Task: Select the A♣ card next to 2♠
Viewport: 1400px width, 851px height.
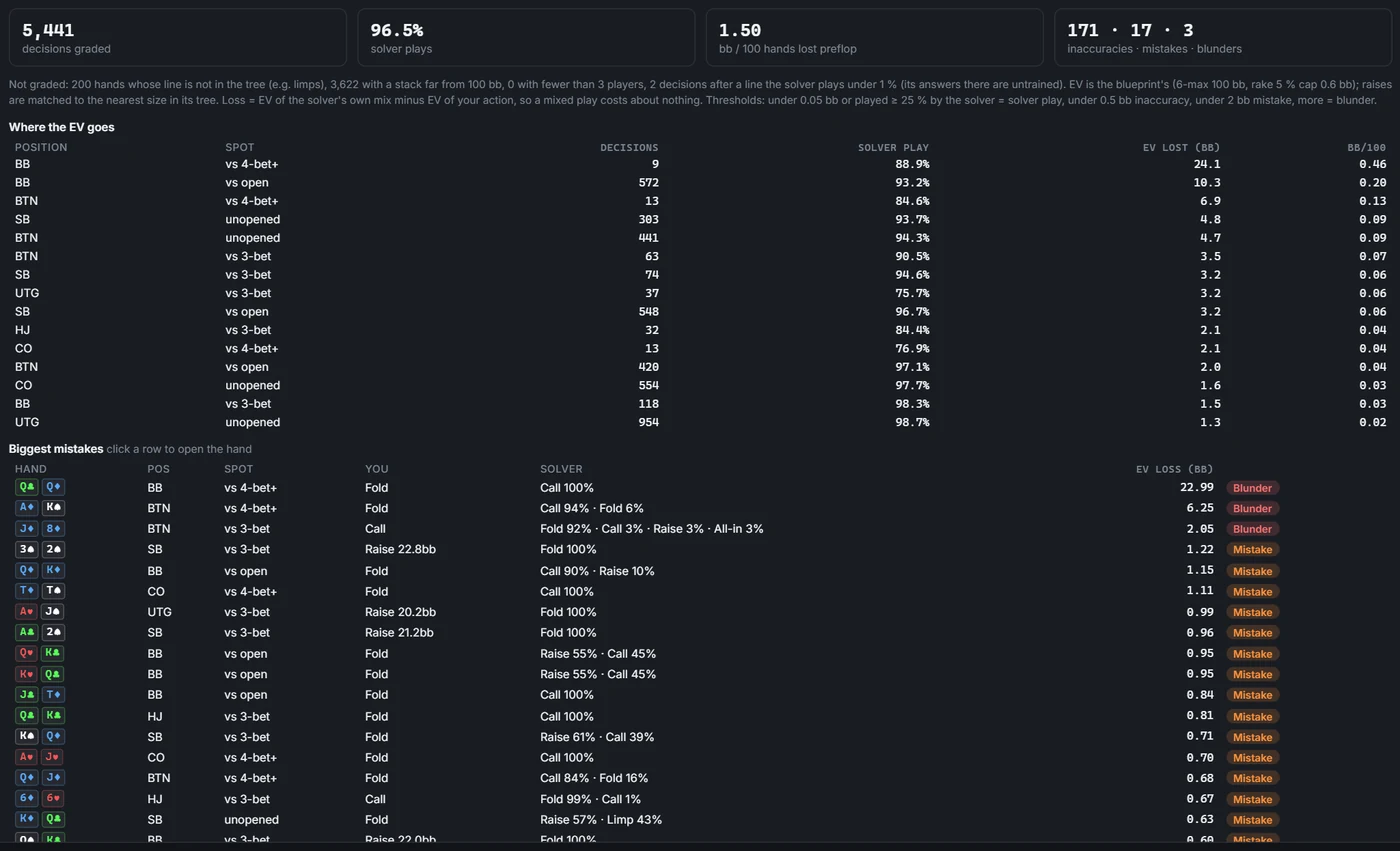Action: click(27, 632)
